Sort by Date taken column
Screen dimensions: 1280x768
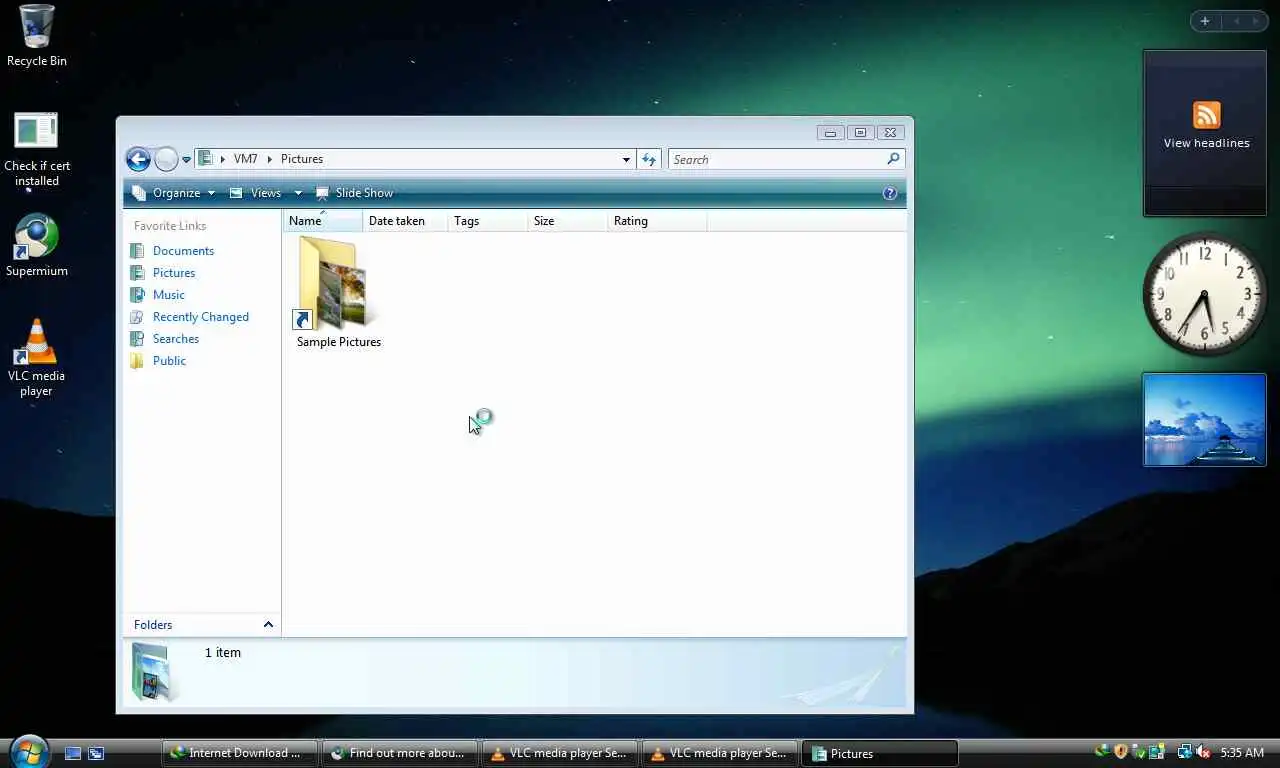pyautogui.click(x=404, y=221)
